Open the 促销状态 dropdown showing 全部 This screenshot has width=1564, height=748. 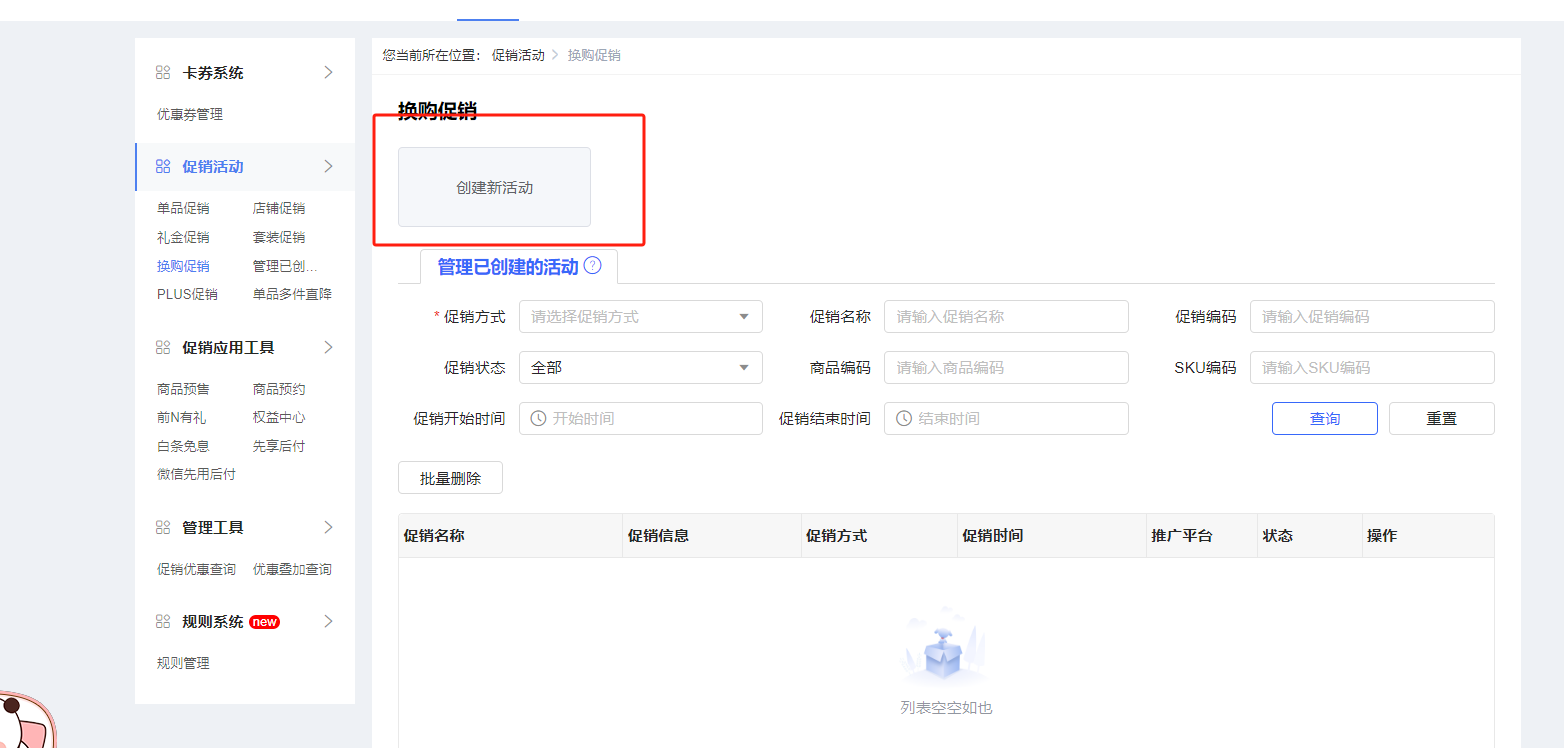640,368
